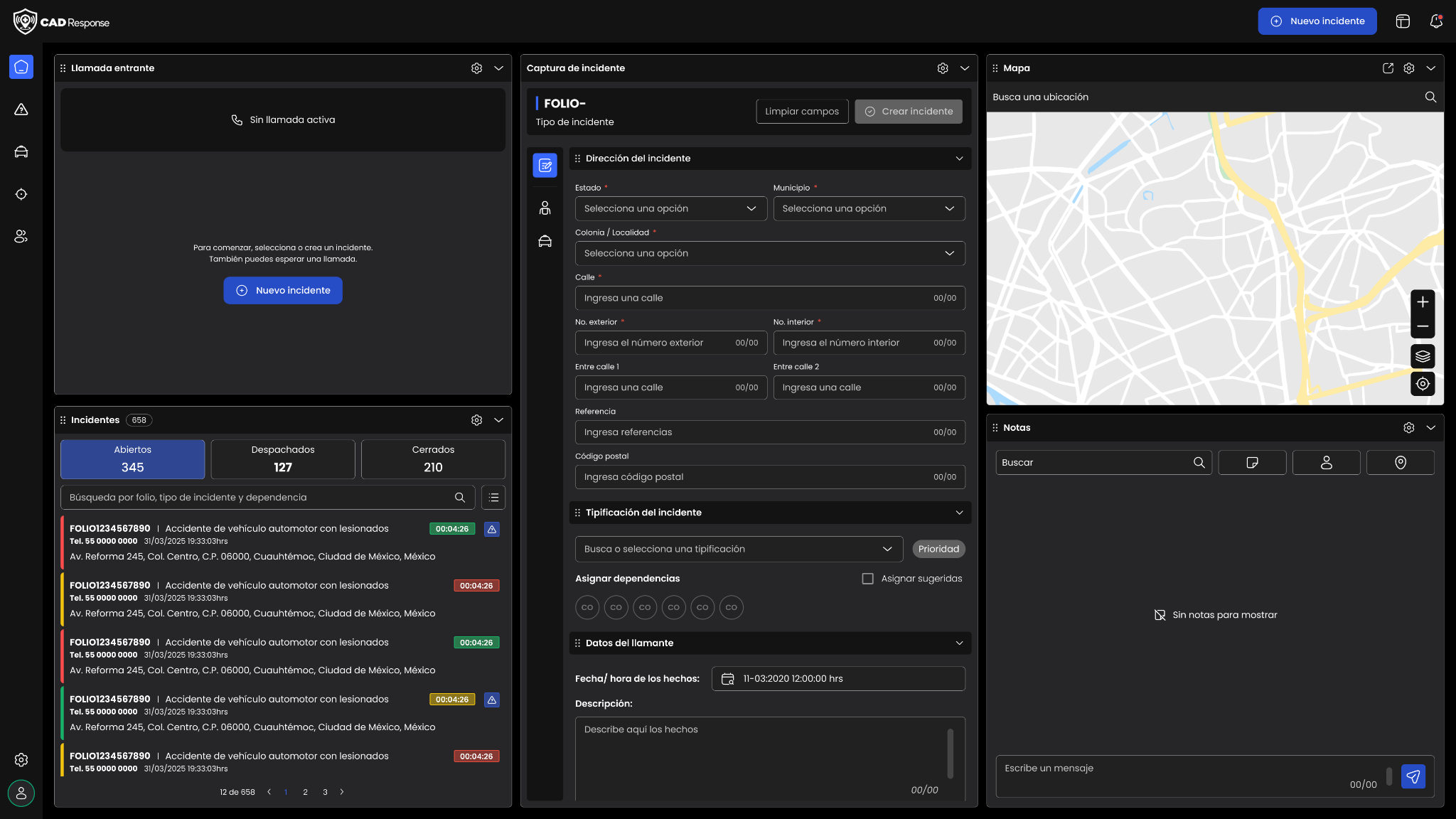The height and width of the screenshot is (819, 1456).
Task: Open the tipificación search dropdown
Action: [x=739, y=549]
